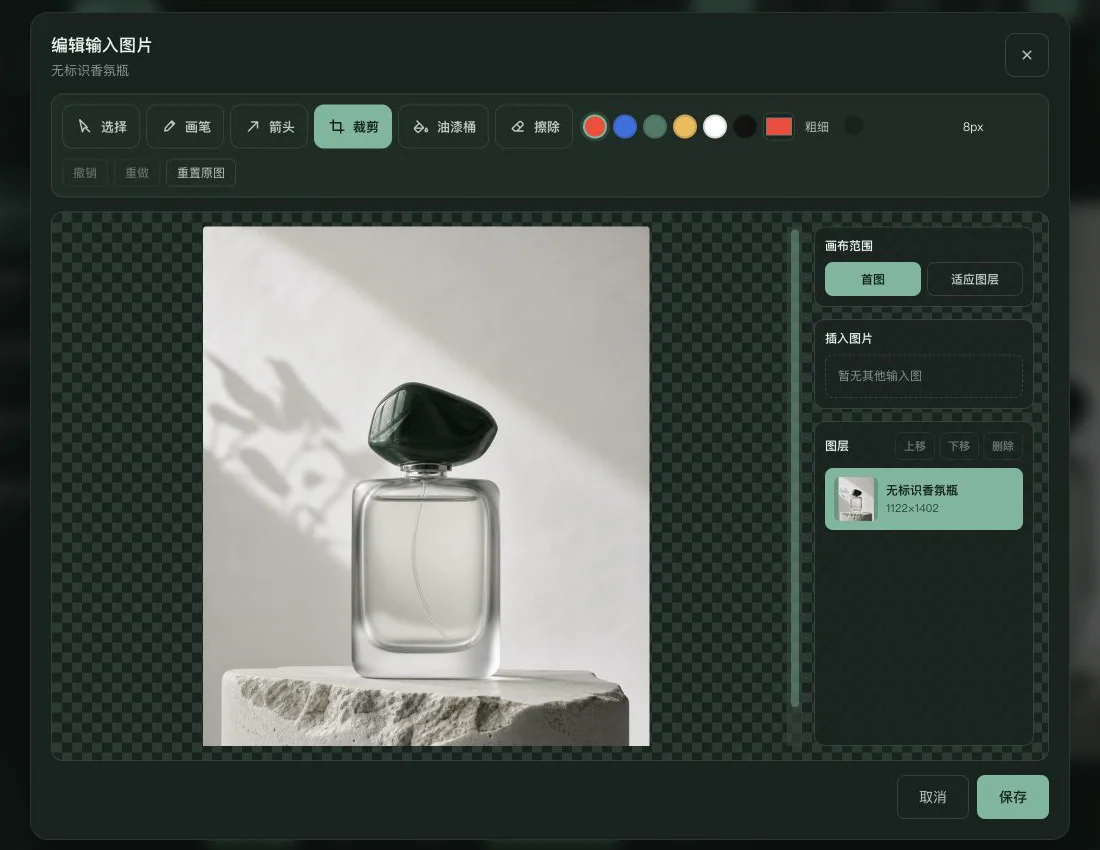The image size is (1100, 850).
Task: Select the 选择 pointer tool
Action: (x=101, y=126)
